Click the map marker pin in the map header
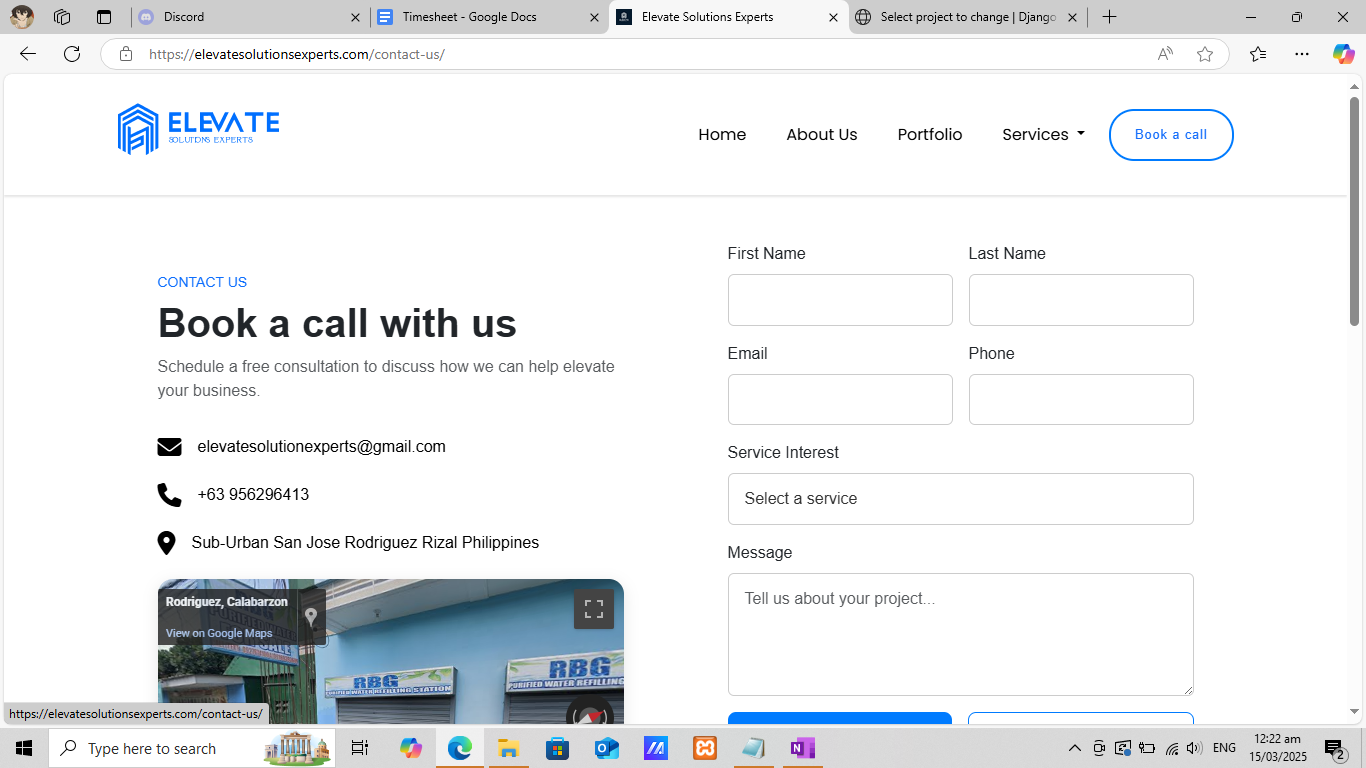This screenshot has width=1366, height=768. point(311,617)
